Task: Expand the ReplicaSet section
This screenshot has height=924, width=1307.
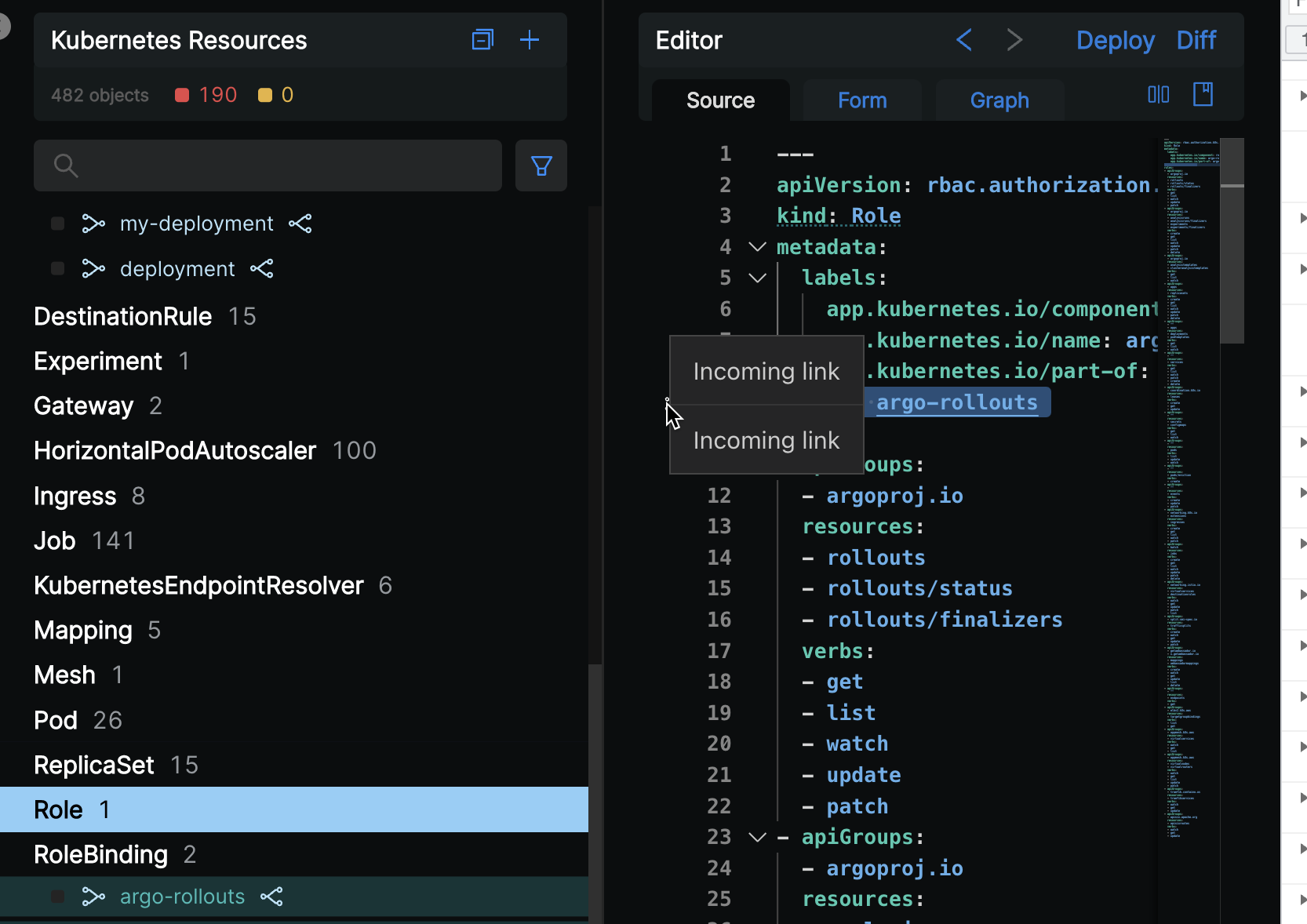Action: [94, 766]
